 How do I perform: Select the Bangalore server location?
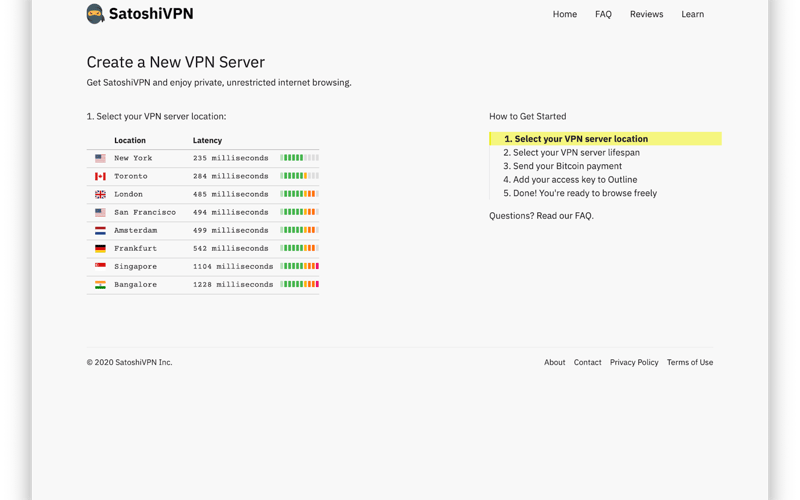[x=203, y=285]
